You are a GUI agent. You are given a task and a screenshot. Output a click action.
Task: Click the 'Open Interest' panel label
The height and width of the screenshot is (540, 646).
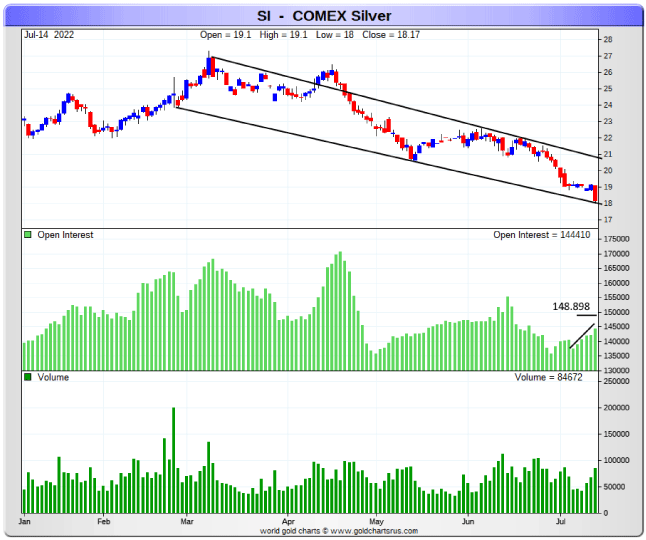65,235
